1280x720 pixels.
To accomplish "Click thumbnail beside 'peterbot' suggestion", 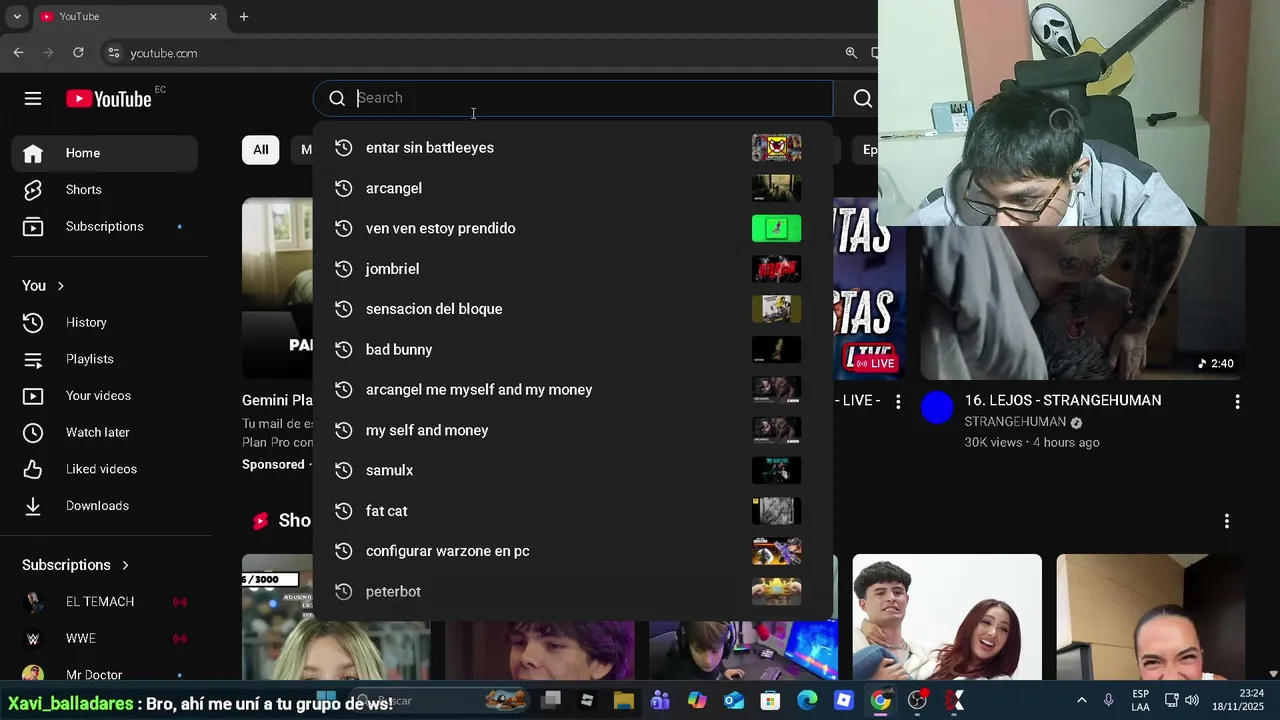I will [776, 591].
